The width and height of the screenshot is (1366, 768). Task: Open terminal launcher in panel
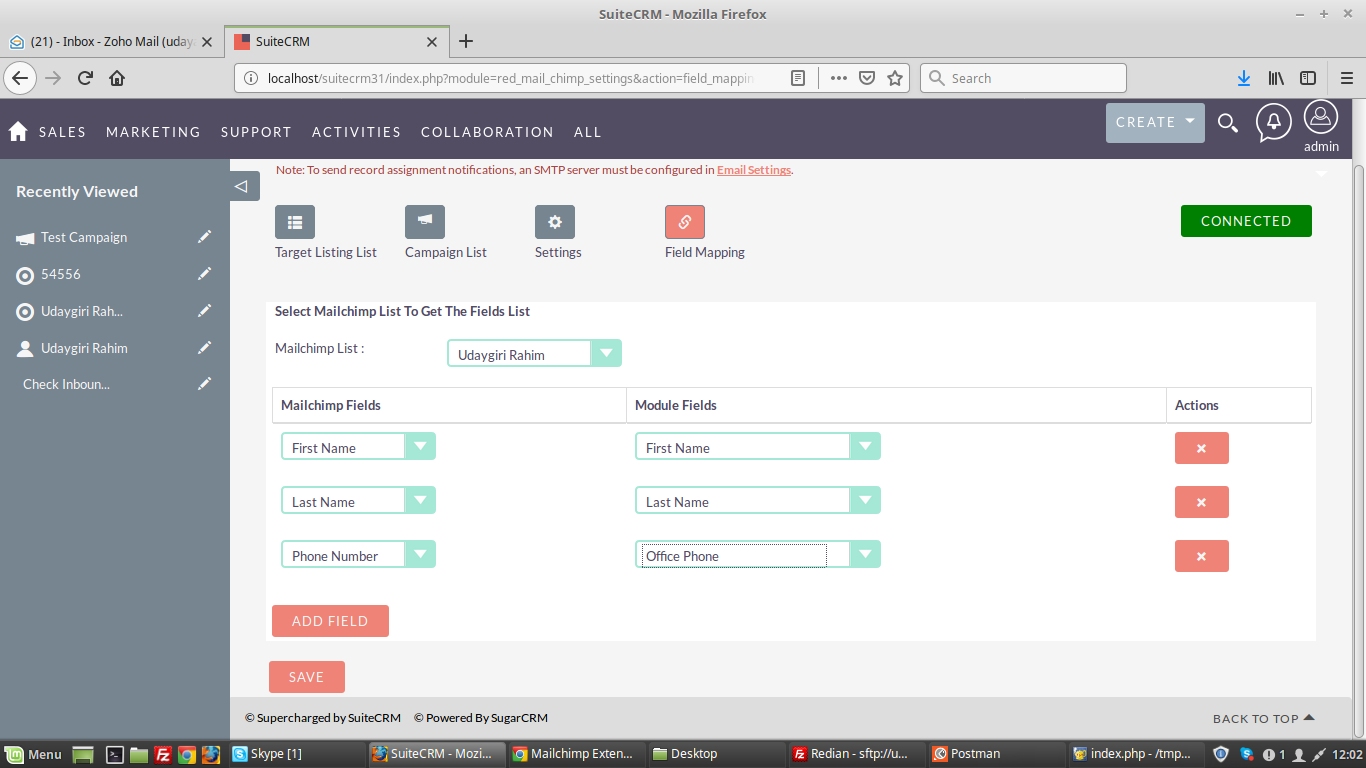(x=115, y=754)
